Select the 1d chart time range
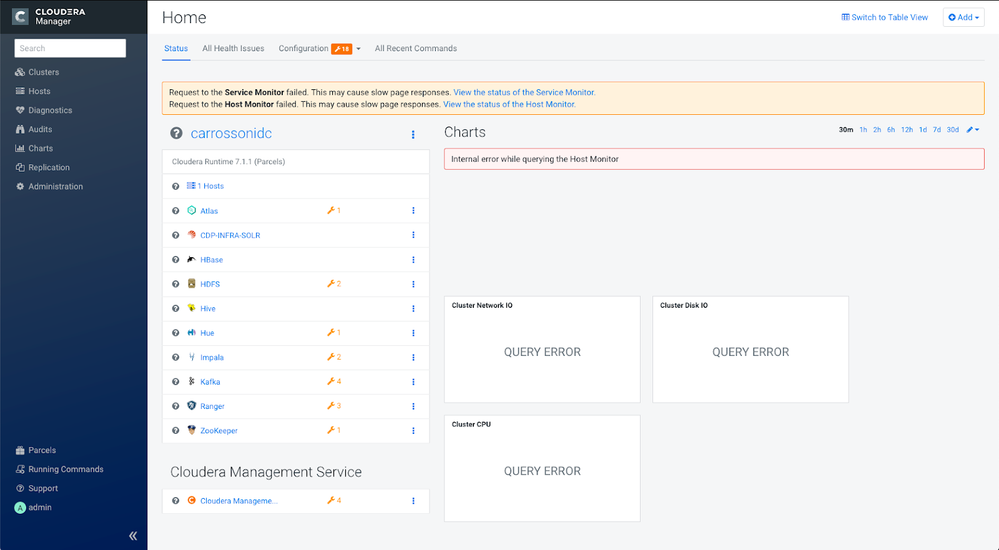The height and width of the screenshot is (550, 999). click(923, 129)
